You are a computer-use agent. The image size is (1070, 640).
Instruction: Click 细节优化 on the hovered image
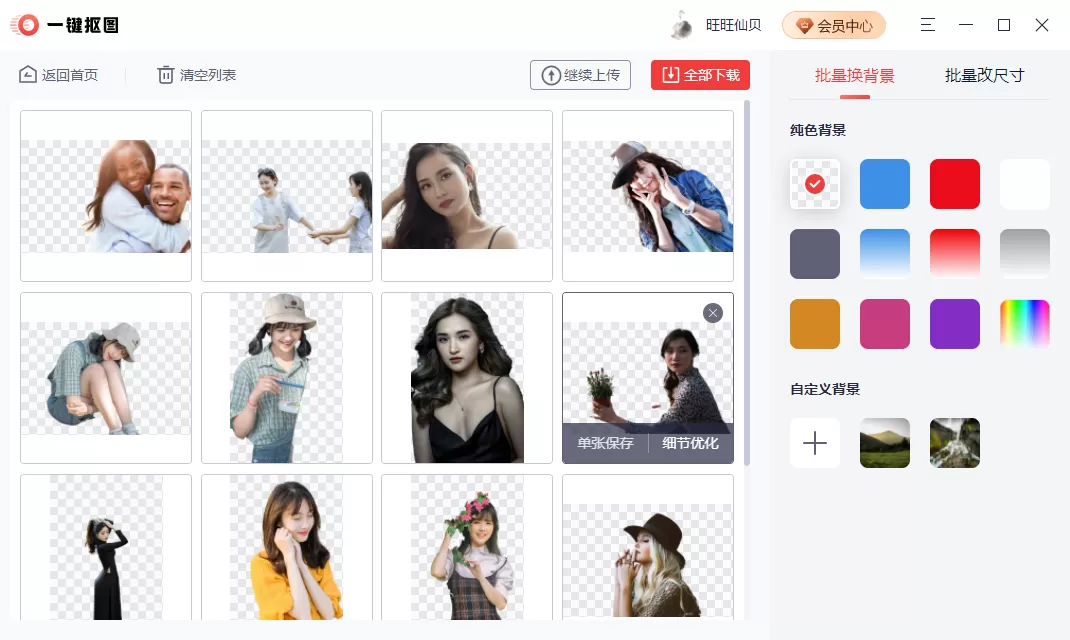[x=691, y=443]
